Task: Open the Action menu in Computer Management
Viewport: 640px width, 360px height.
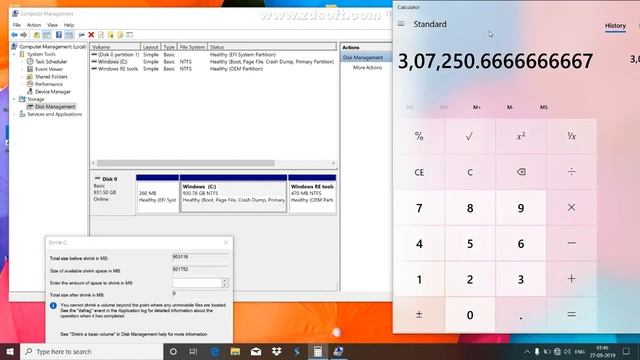Action: (34, 25)
